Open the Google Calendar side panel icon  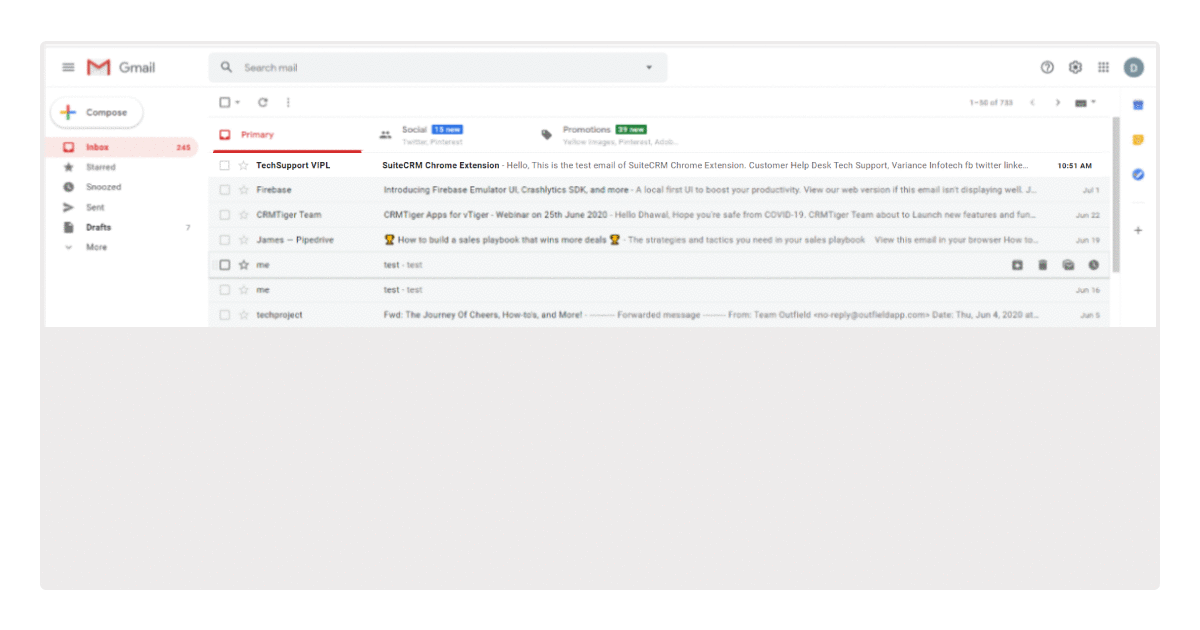coord(1138,105)
